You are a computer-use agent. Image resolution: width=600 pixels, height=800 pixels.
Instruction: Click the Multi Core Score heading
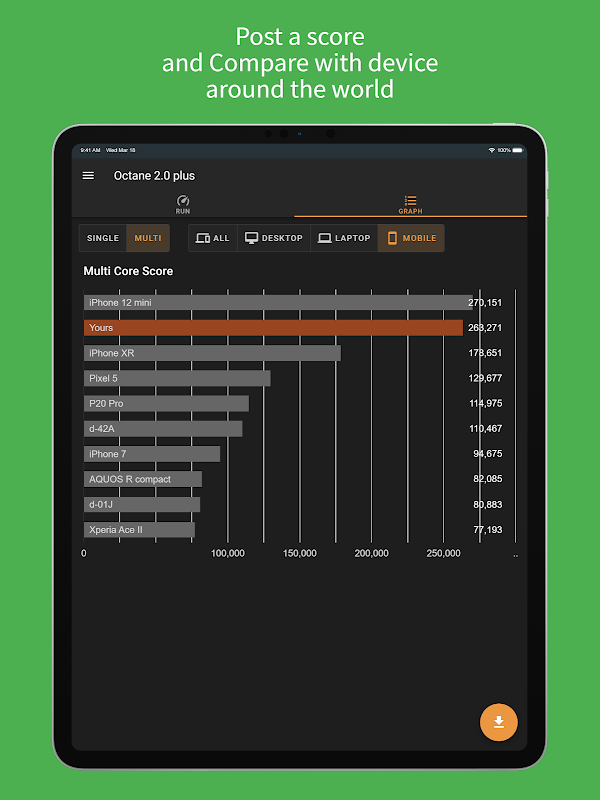click(128, 271)
